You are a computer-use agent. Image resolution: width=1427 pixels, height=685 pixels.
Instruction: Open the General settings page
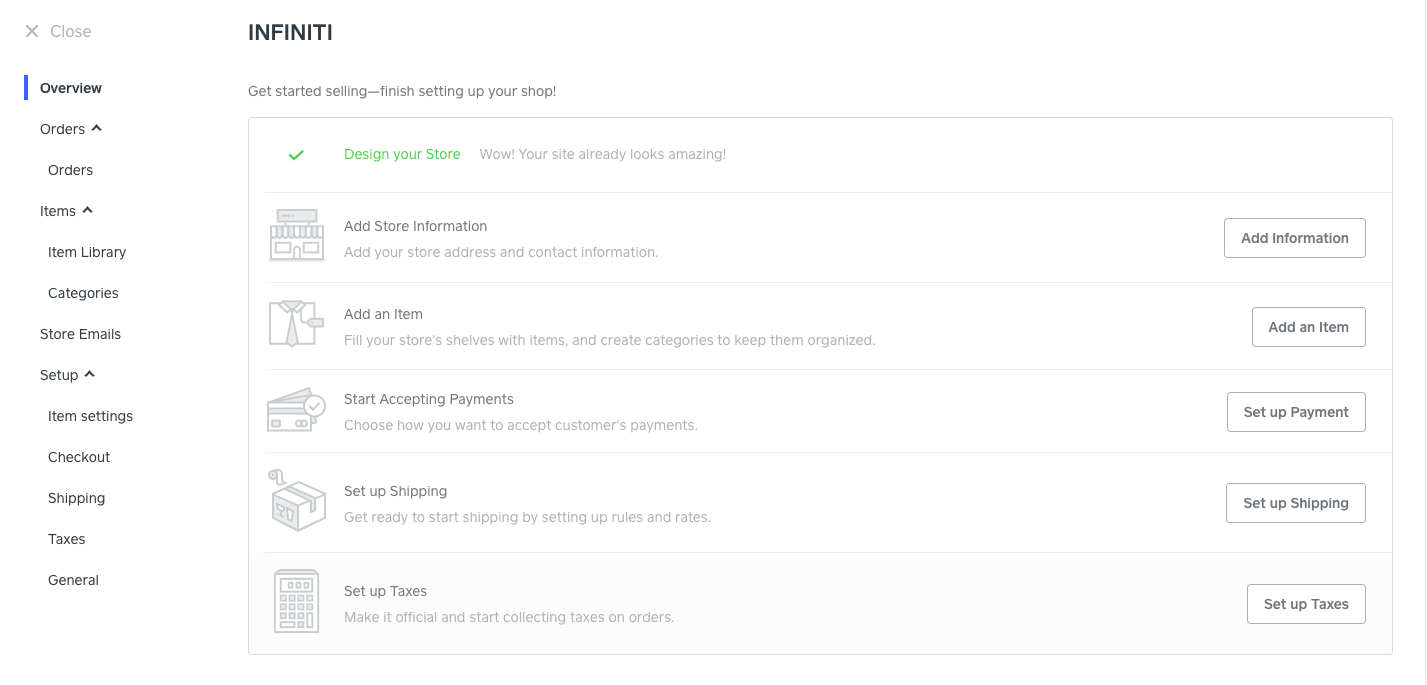(73, 580)
